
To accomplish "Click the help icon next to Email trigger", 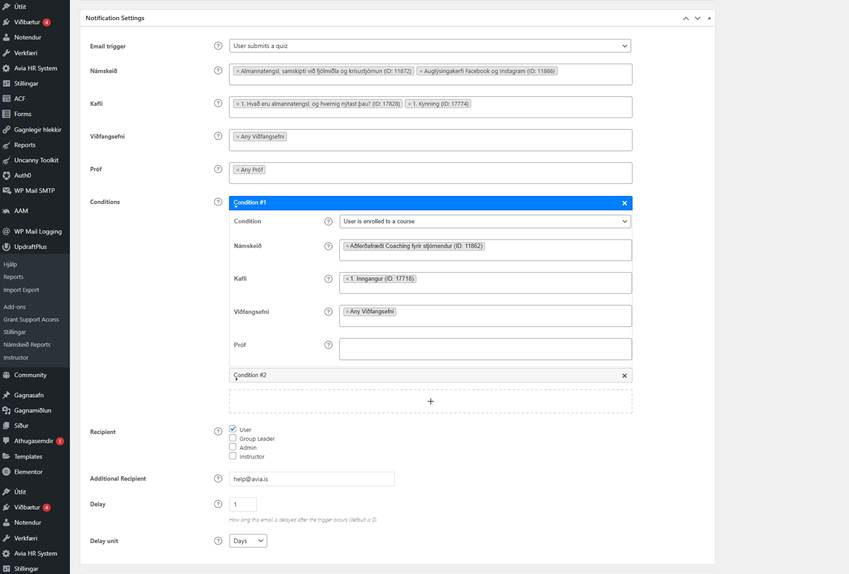I will coord(218,46).
